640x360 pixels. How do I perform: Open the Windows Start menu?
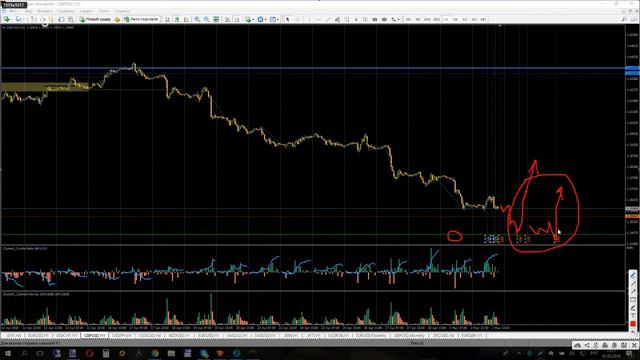(7, 353)
